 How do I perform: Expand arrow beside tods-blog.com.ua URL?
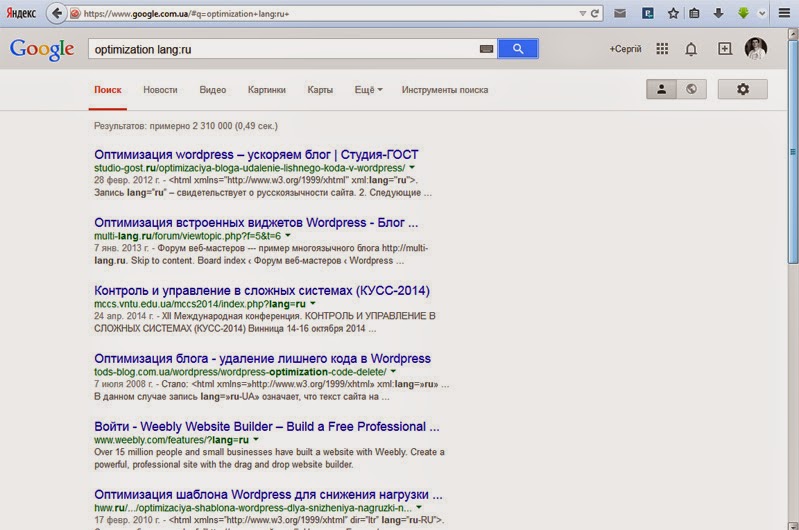[393, 372]
